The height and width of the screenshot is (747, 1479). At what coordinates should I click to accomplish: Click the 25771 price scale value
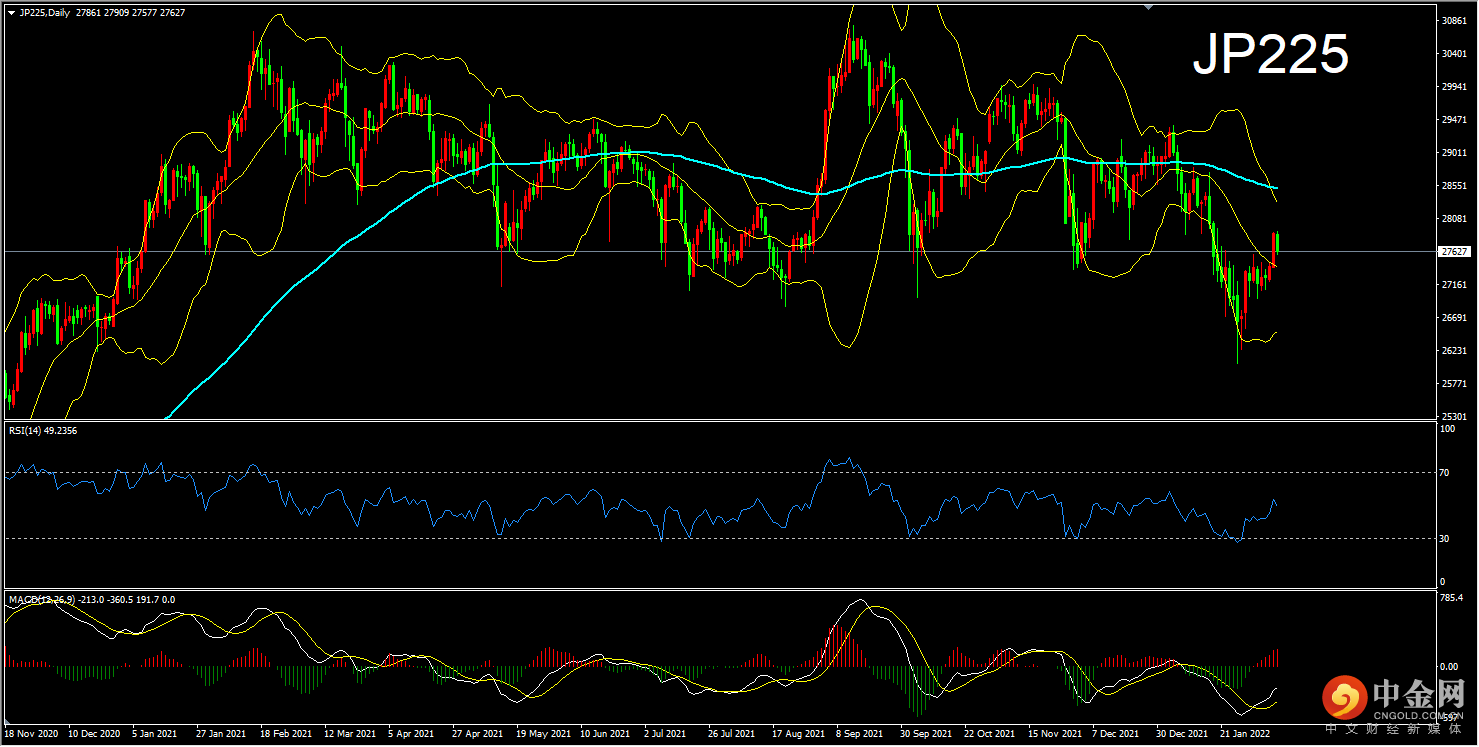click(1455, 384)
